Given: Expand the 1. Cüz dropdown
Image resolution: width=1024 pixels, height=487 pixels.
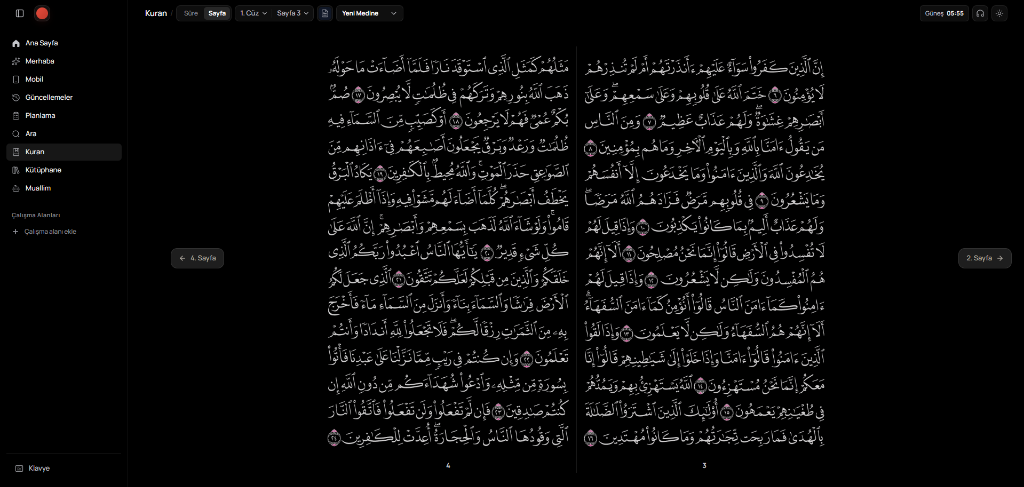Looking at the screenshot, I should [253, 13].
